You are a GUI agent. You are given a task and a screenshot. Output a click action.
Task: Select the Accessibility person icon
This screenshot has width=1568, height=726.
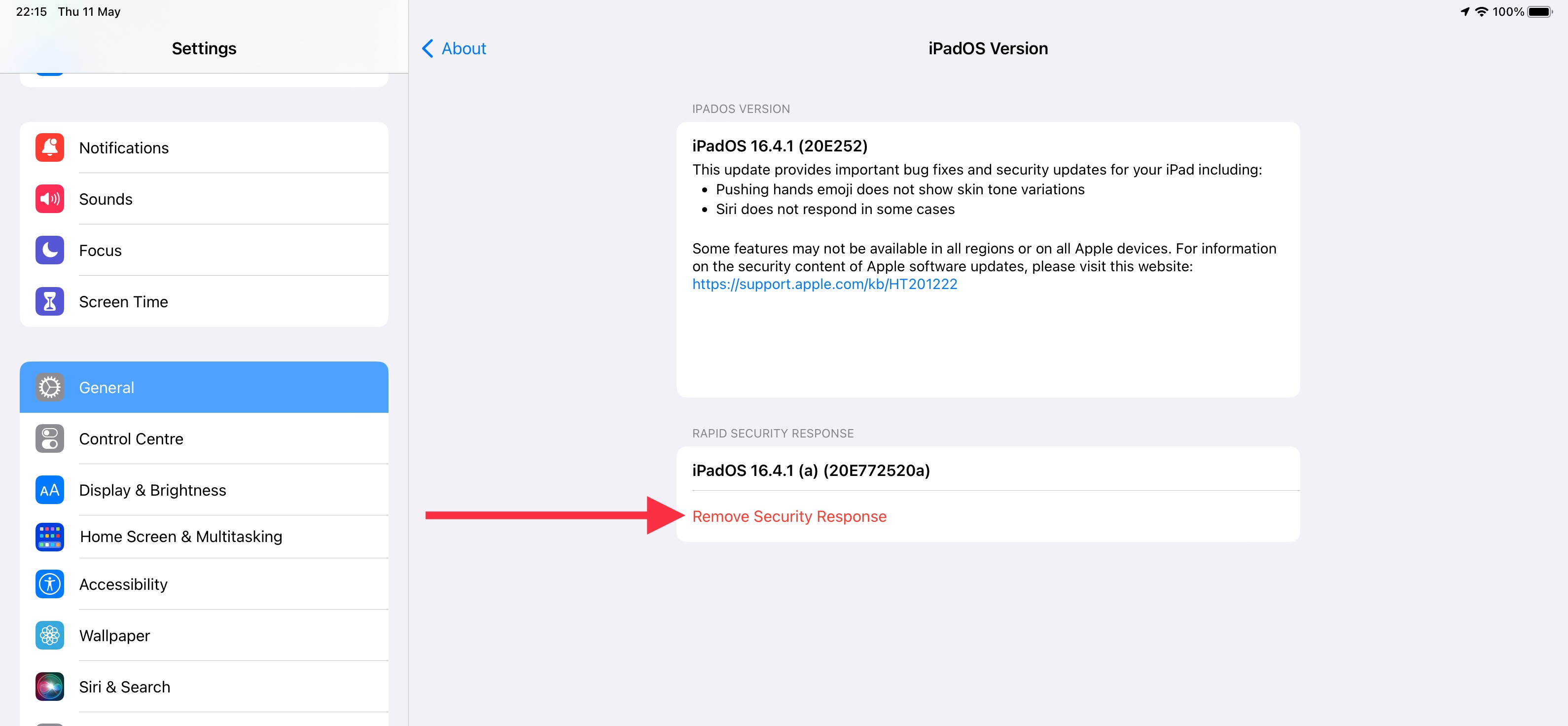click(49, 584)
